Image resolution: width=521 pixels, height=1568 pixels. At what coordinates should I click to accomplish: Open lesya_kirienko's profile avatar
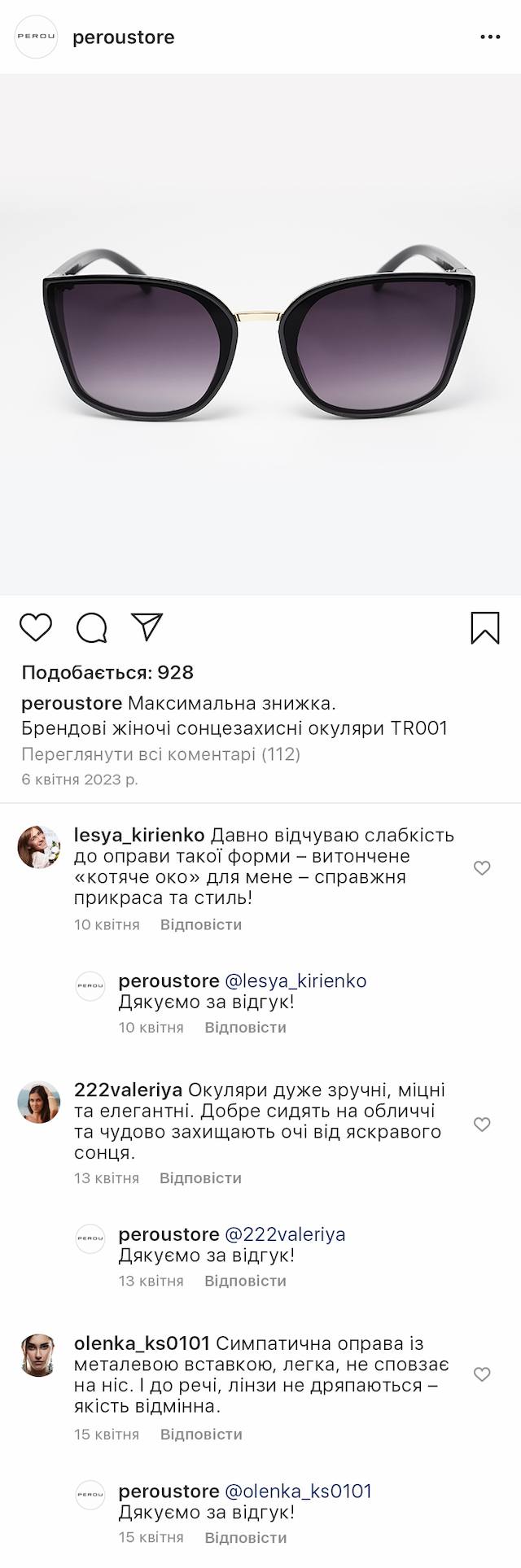(x=39, y=847)
